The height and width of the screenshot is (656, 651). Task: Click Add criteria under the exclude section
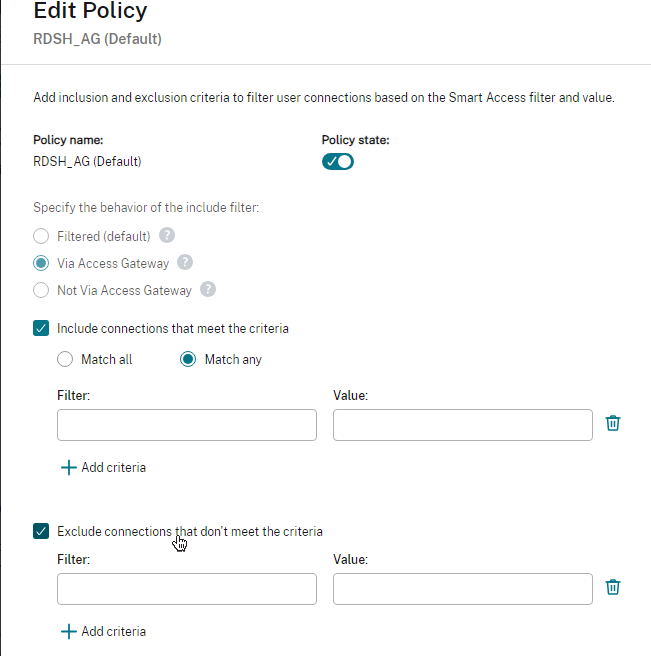point(113,631)
